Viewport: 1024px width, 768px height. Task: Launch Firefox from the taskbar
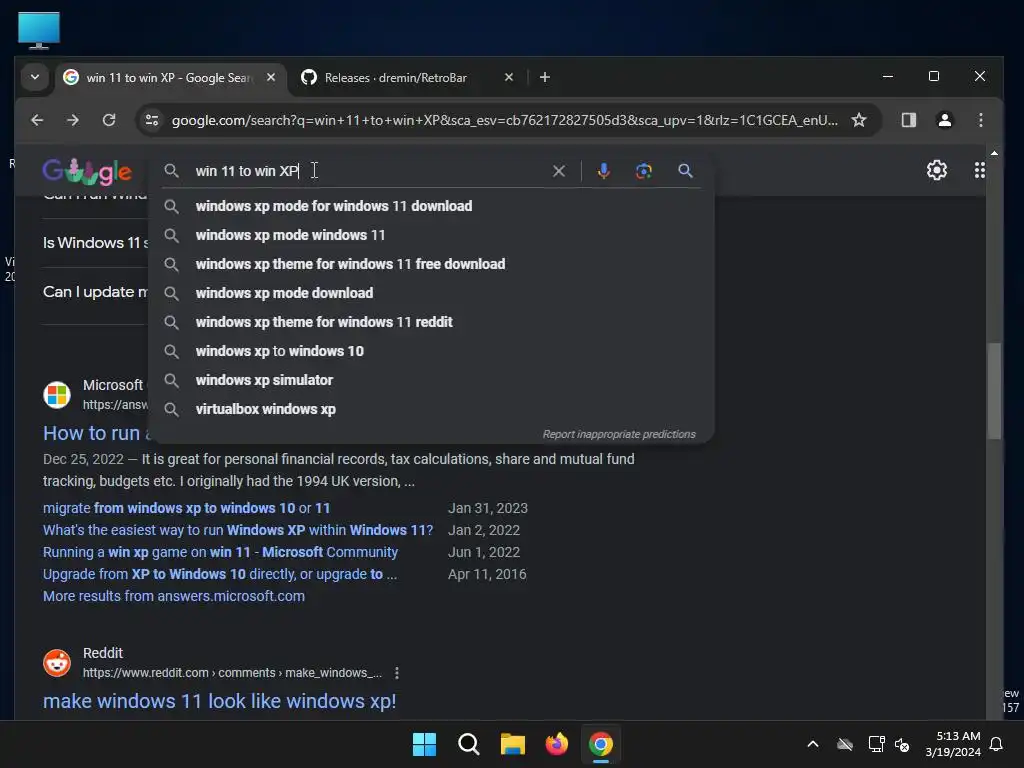pos(556,744)
